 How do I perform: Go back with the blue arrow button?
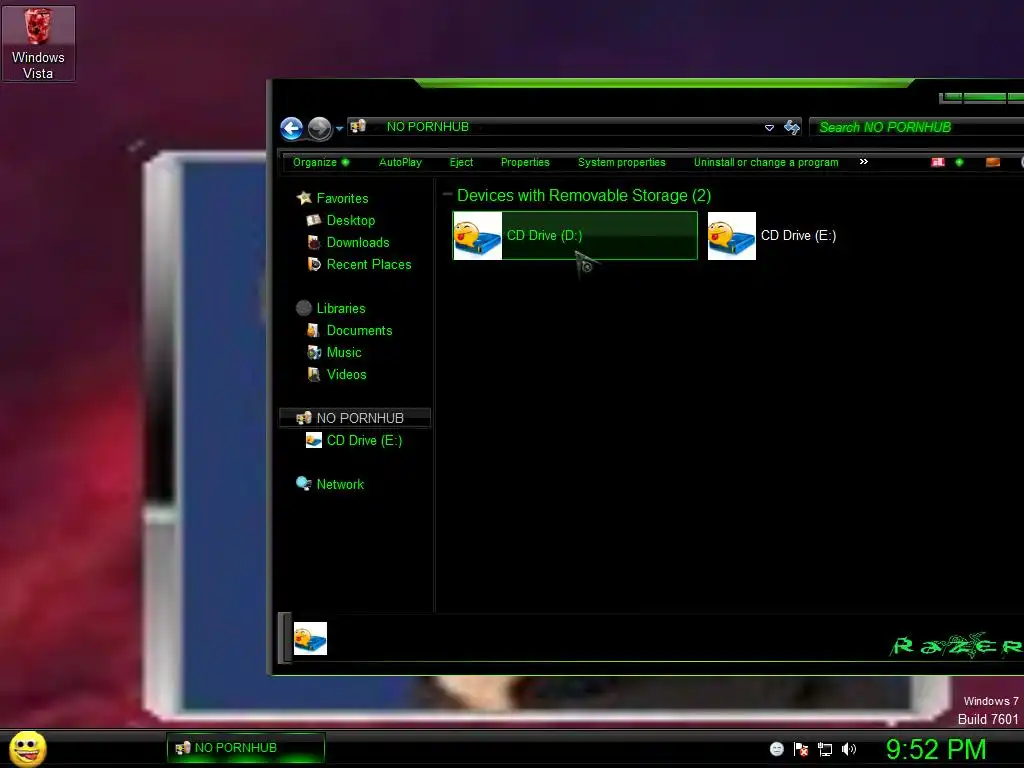[291, 128]
